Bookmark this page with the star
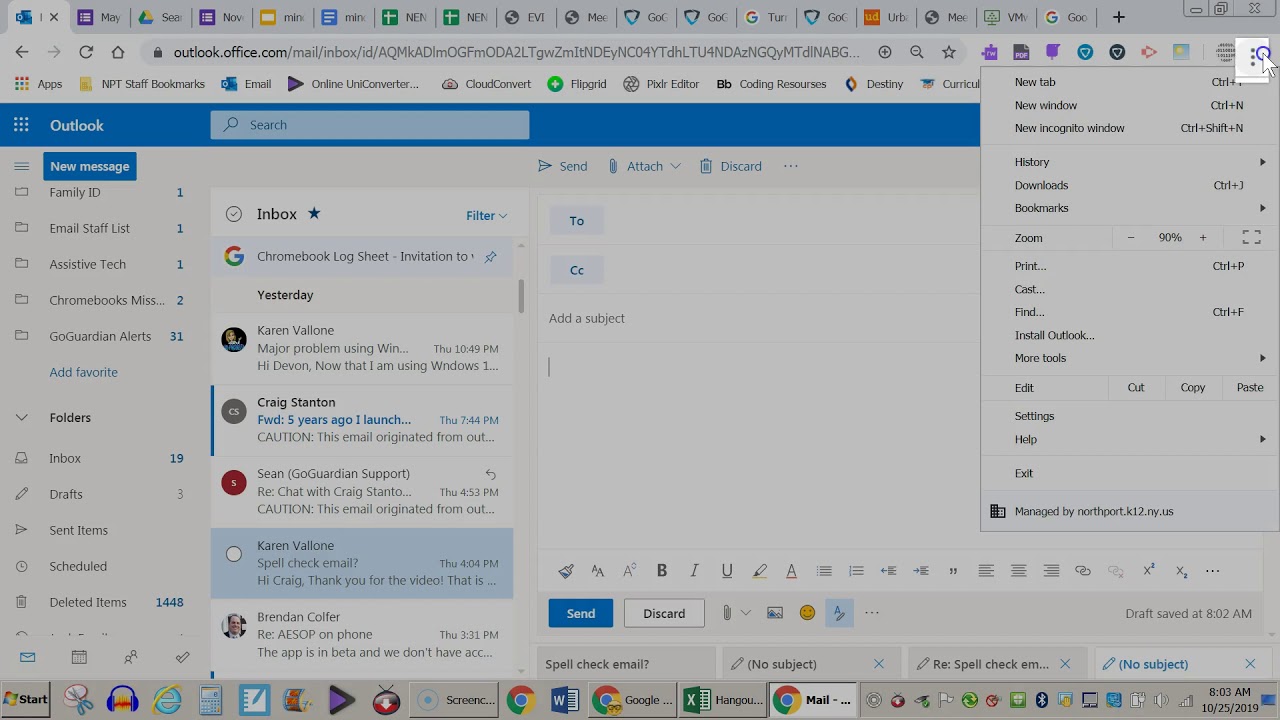 click(948, 52)
